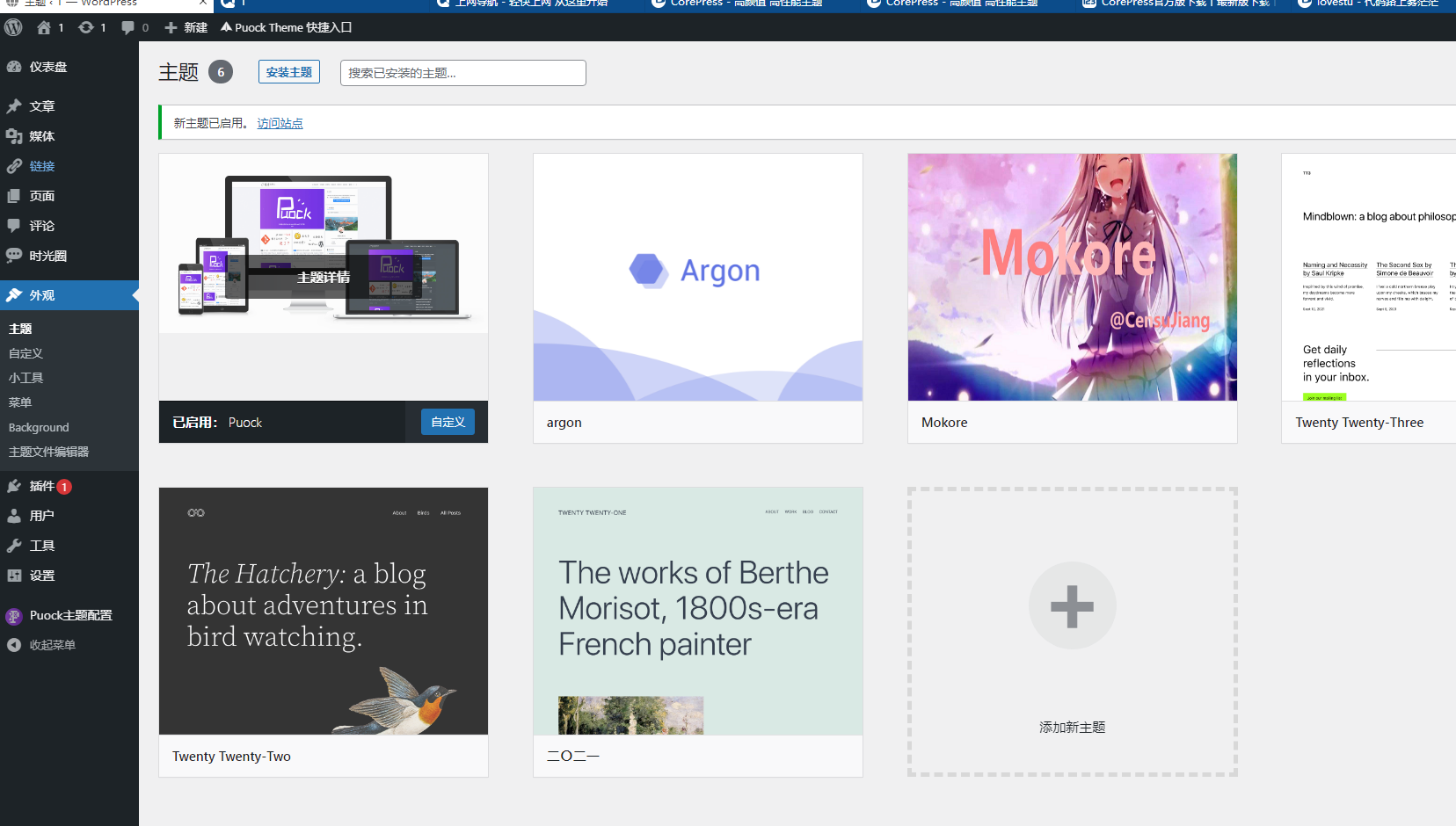Collapse the sidebar menu arrow icon
The height and width of the screenshot is (826, 1456).
click(14, 645)
